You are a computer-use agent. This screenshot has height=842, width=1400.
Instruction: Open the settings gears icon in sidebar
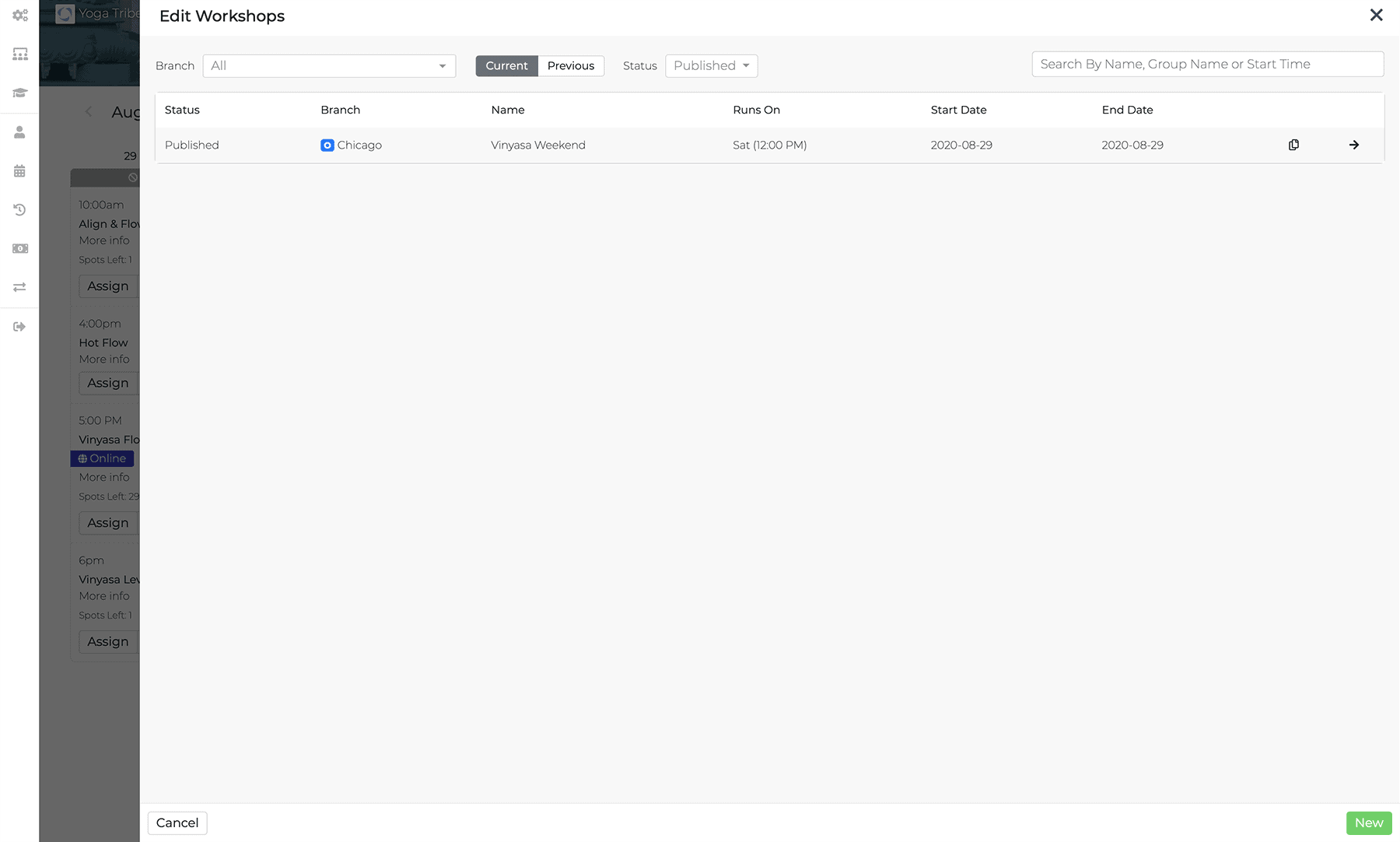(19, 16)
